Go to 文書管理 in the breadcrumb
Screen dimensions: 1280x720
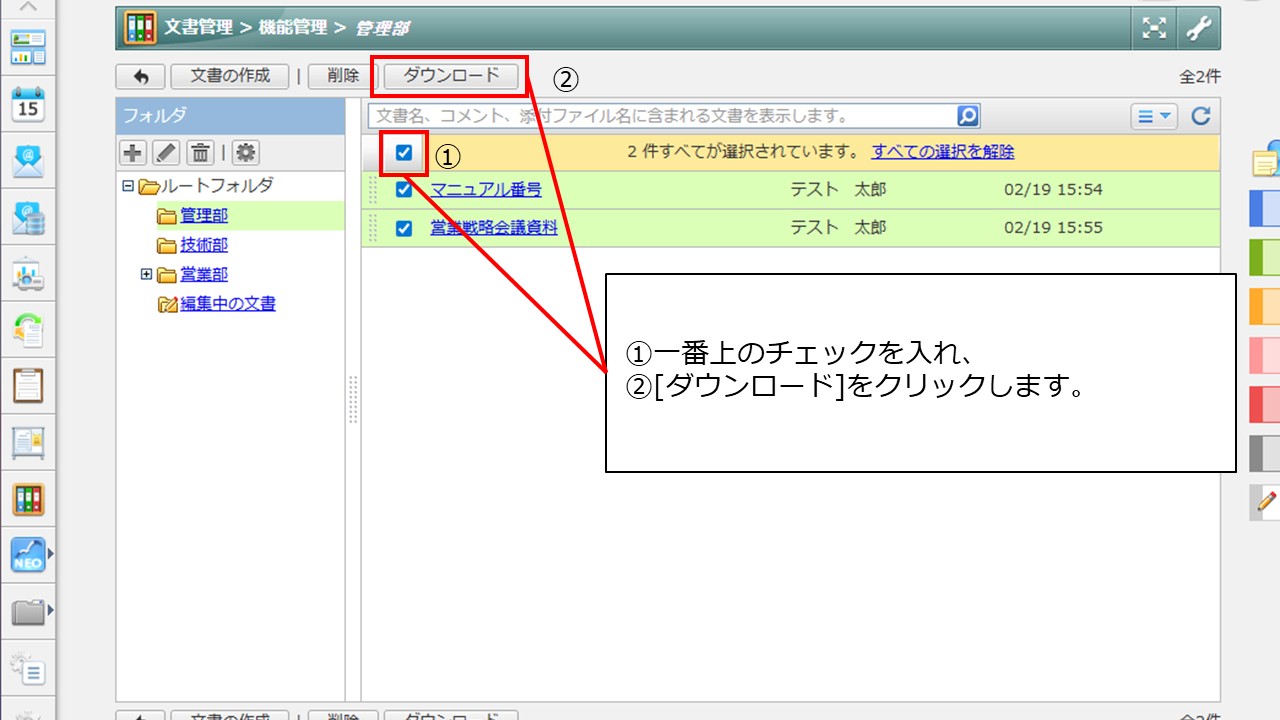pos(198,28)
